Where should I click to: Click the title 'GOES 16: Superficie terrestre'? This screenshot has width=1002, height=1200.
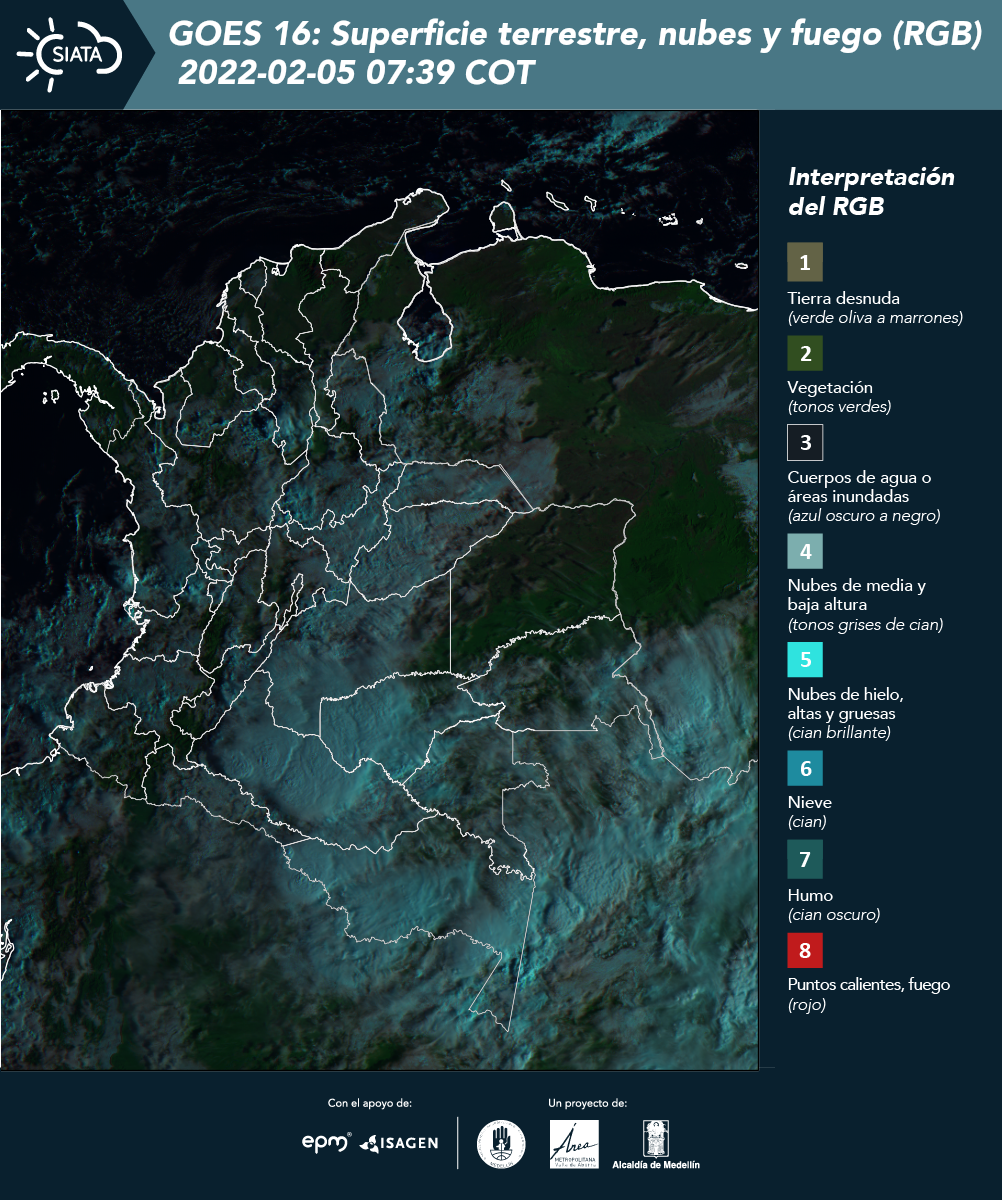[576, 35]
